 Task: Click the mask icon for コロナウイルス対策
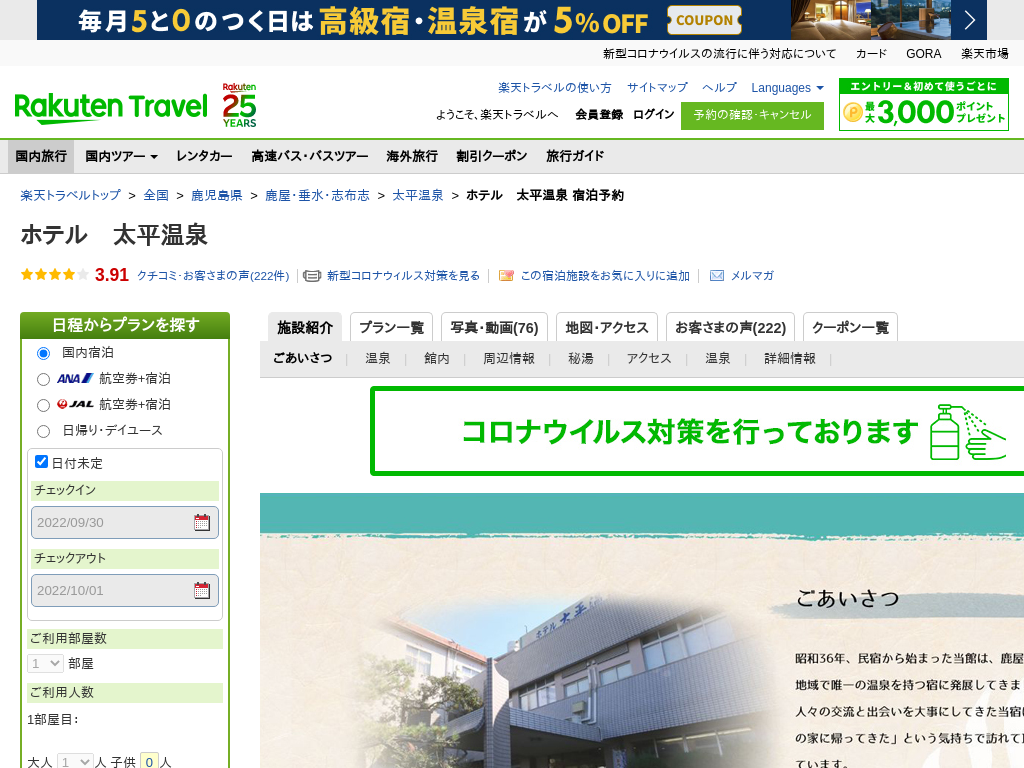pos(312,276)
